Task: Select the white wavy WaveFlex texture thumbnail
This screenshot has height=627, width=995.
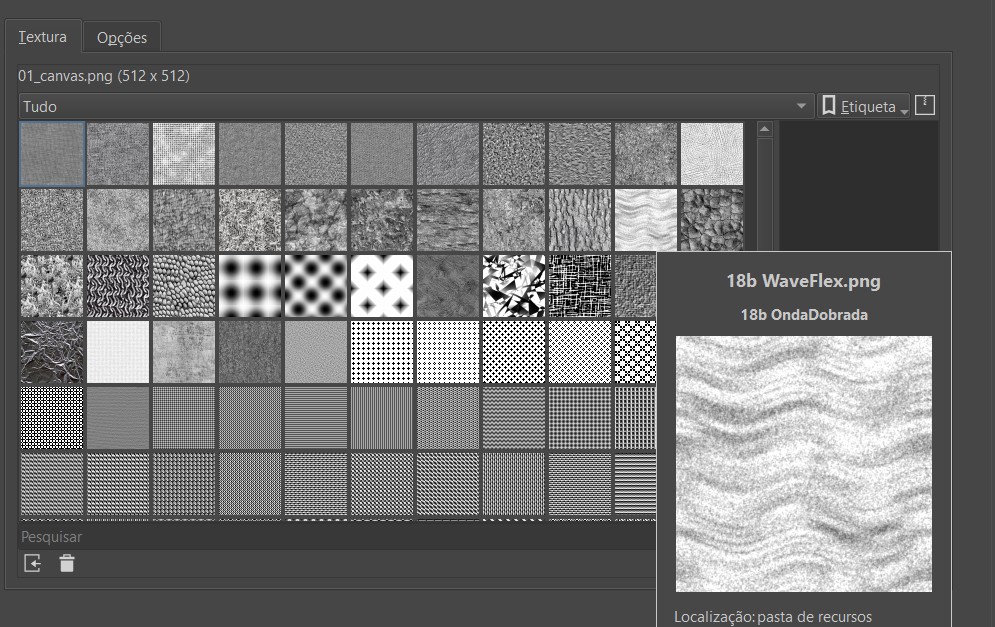Action: click(x=646, y=220)
